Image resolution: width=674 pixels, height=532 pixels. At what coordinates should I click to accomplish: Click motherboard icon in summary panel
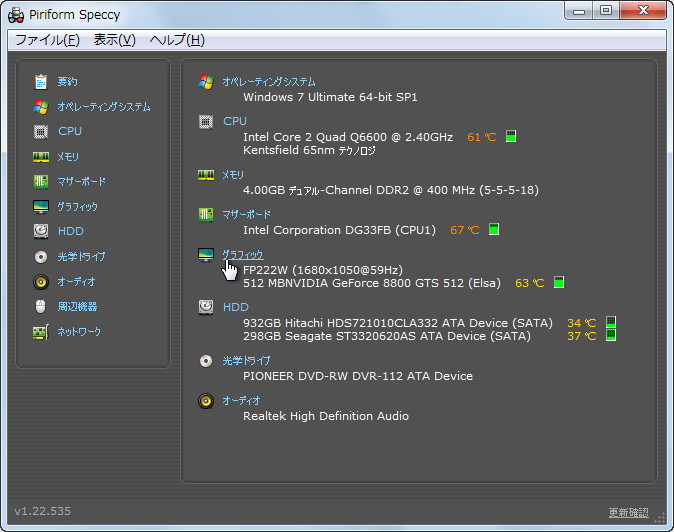[206, 214]
